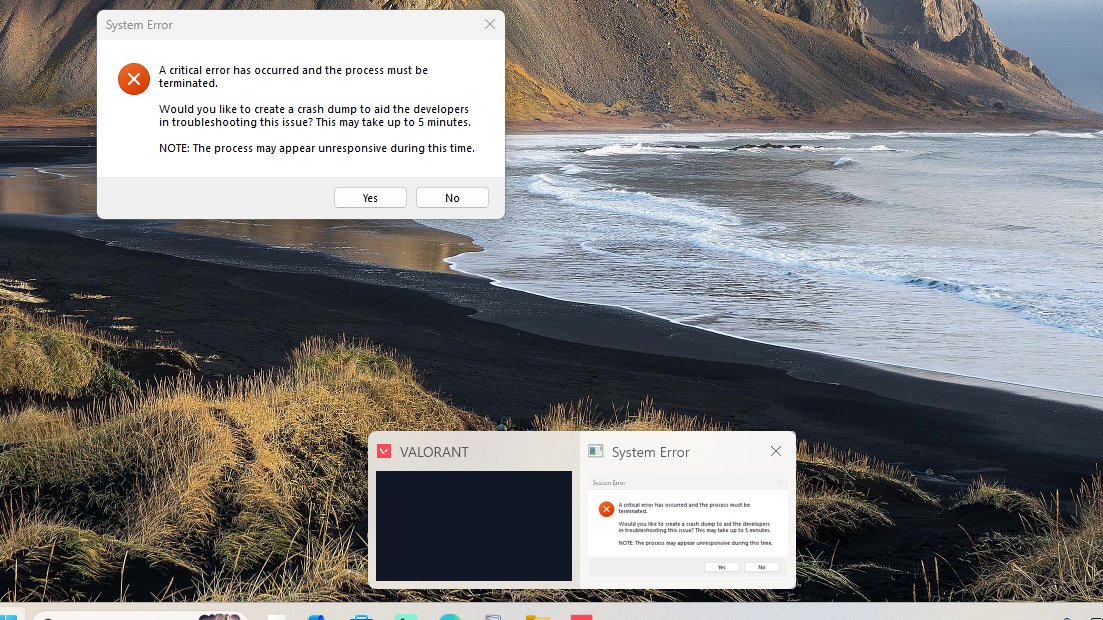Click the 'Would you like to create a crash dump' text
The image size is (1103, 620).
(314, 115)
